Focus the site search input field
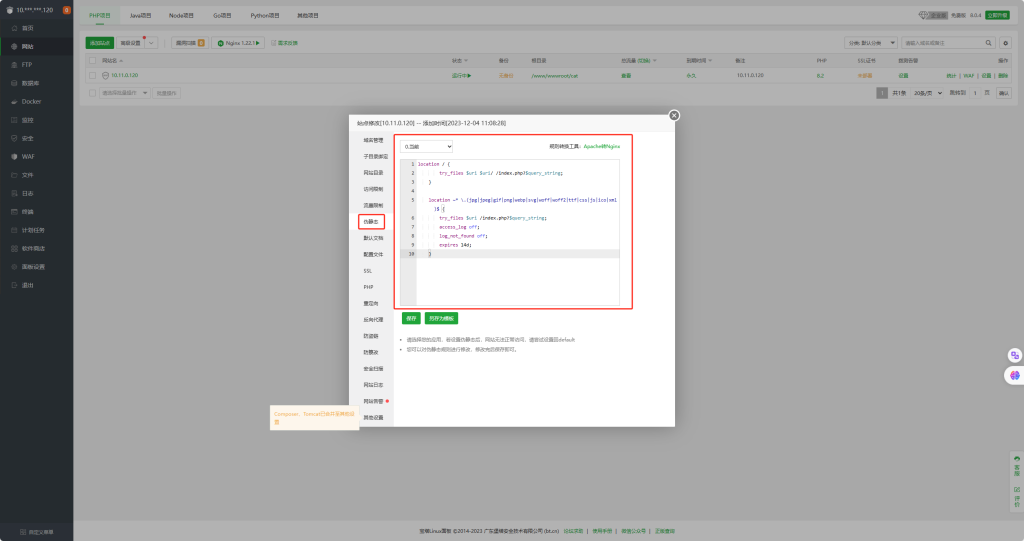Screen dimensions: 1024x541 click(x=942, y=43)
